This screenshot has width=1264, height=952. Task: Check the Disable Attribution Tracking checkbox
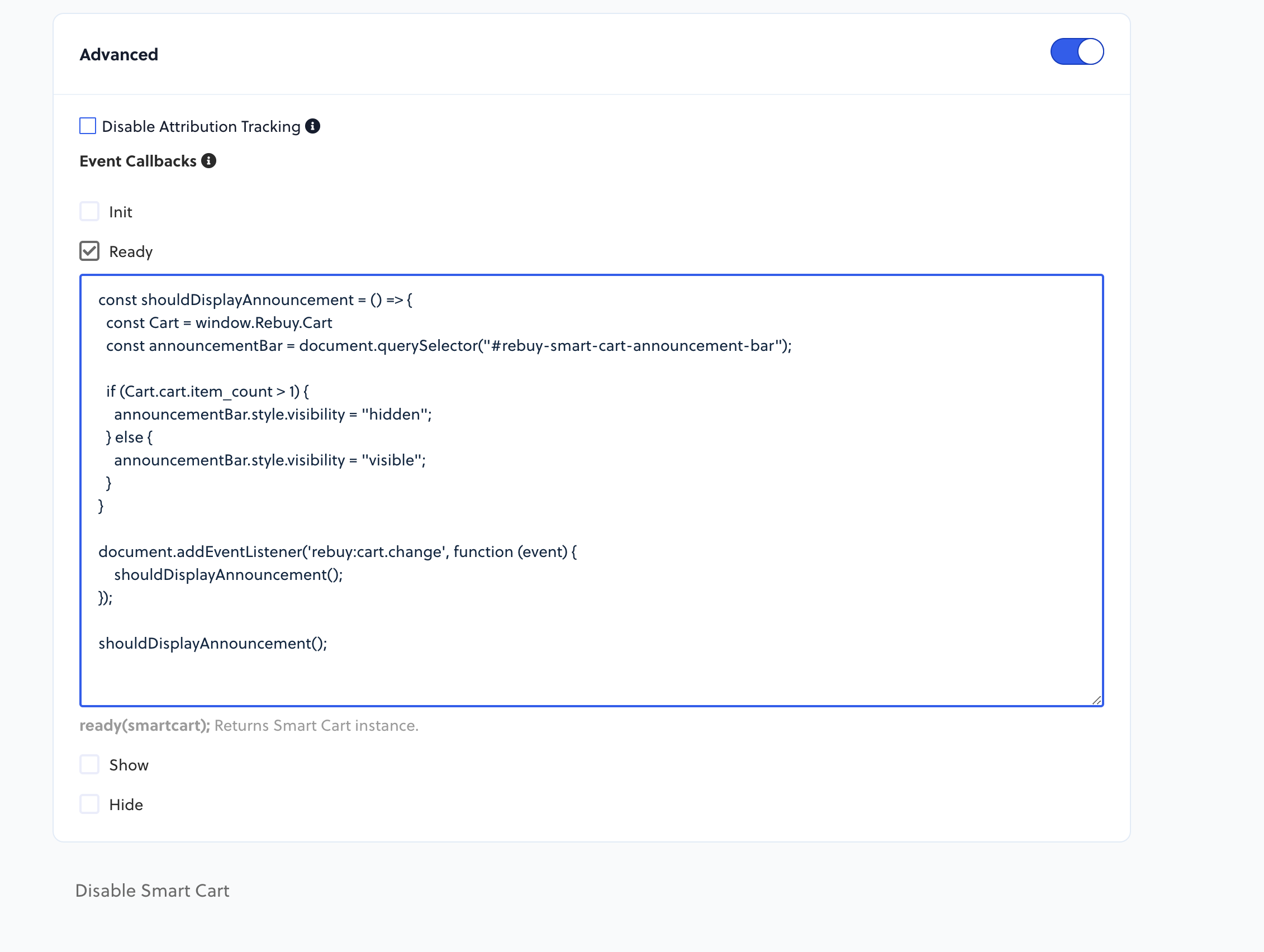pyautogui.click(x=87, y=126)
